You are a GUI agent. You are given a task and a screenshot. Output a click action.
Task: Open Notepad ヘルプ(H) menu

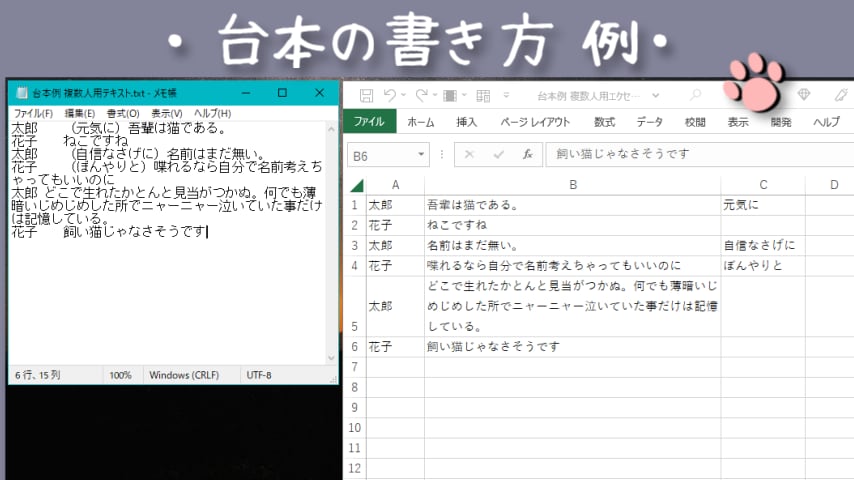[212, 113]
